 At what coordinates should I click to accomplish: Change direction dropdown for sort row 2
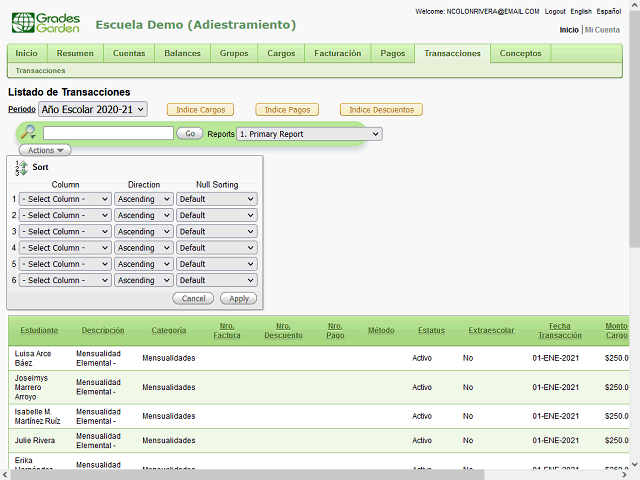[x=144, y=215]
